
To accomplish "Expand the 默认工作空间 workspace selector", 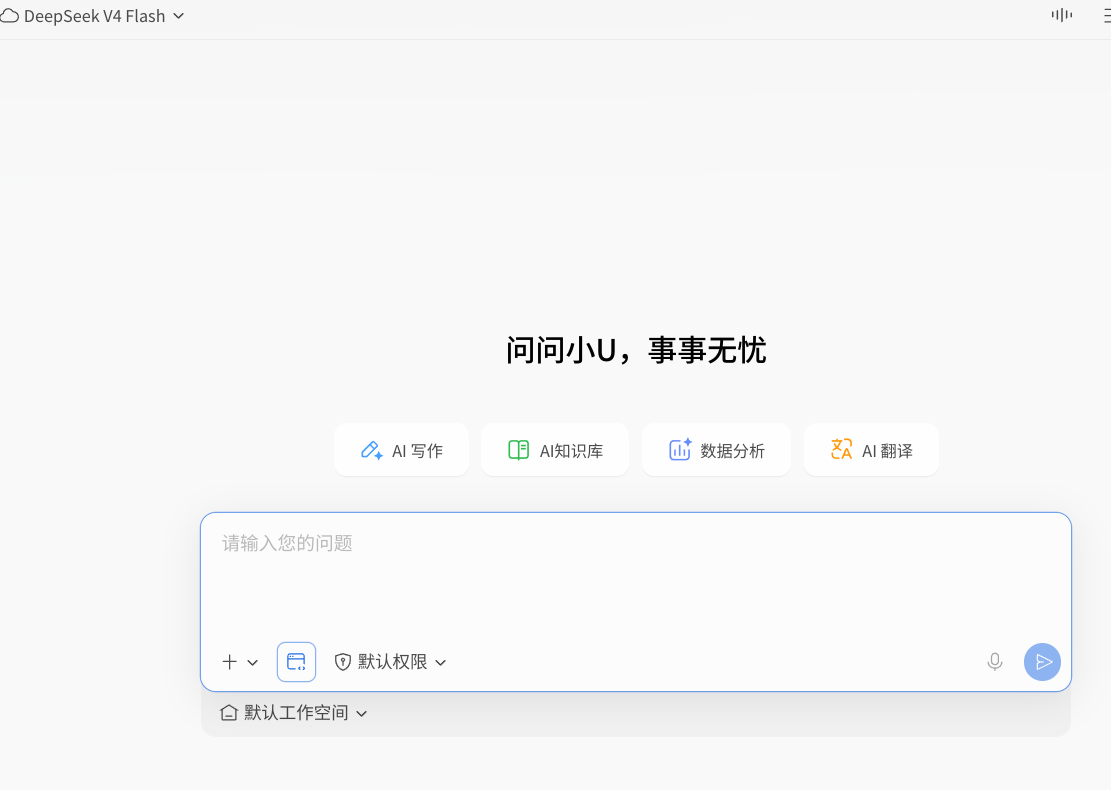I will click(294, 713).
